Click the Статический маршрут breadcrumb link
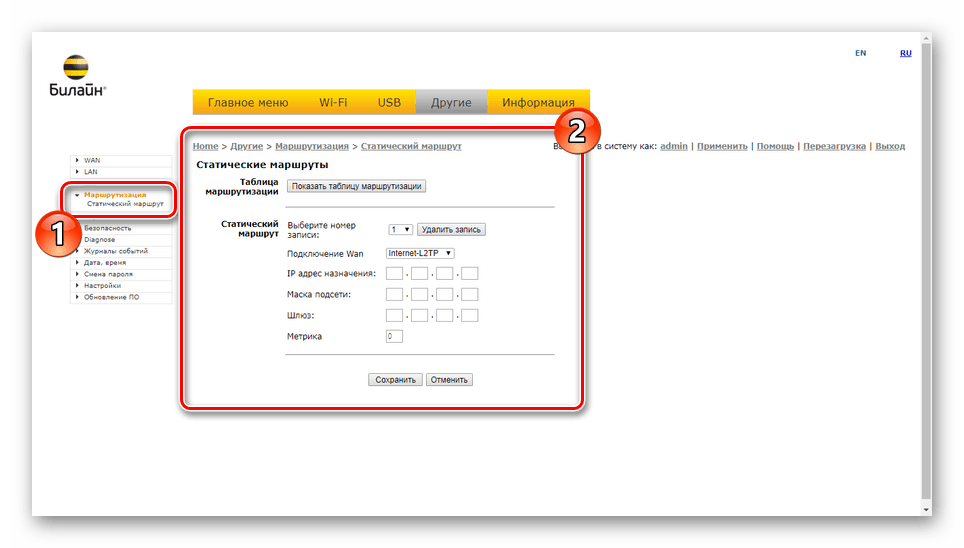Image resolution: width=964 pixels, height=548 pixels. (411, 146)
